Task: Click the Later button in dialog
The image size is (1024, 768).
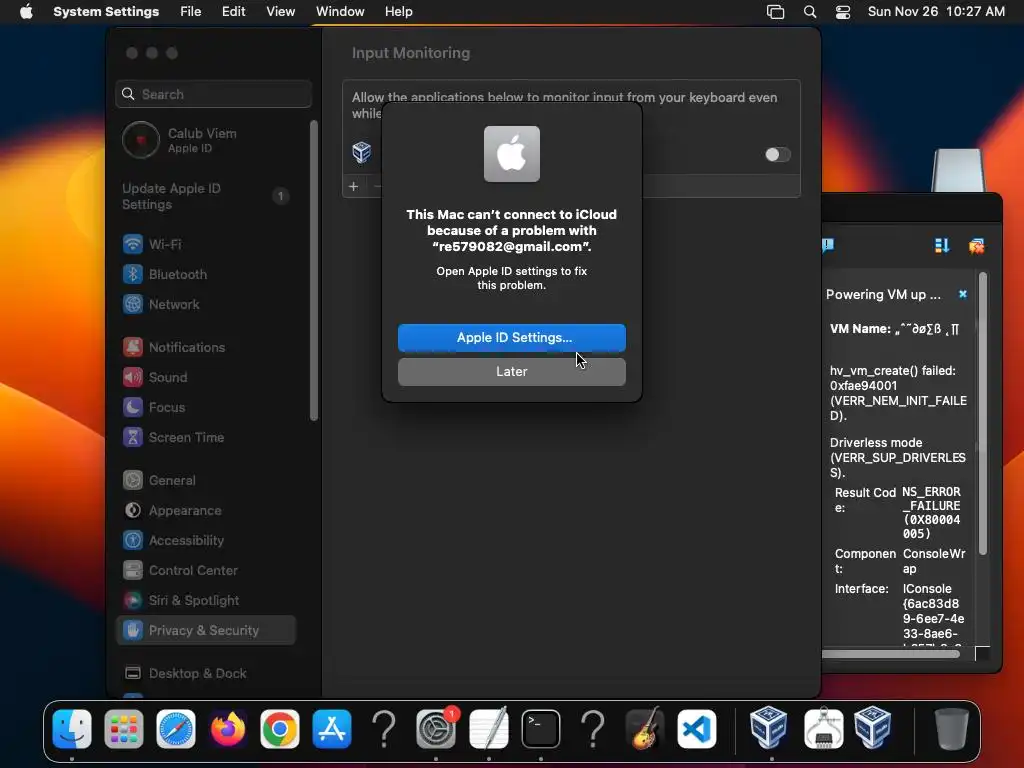Action: coord(511,372)
